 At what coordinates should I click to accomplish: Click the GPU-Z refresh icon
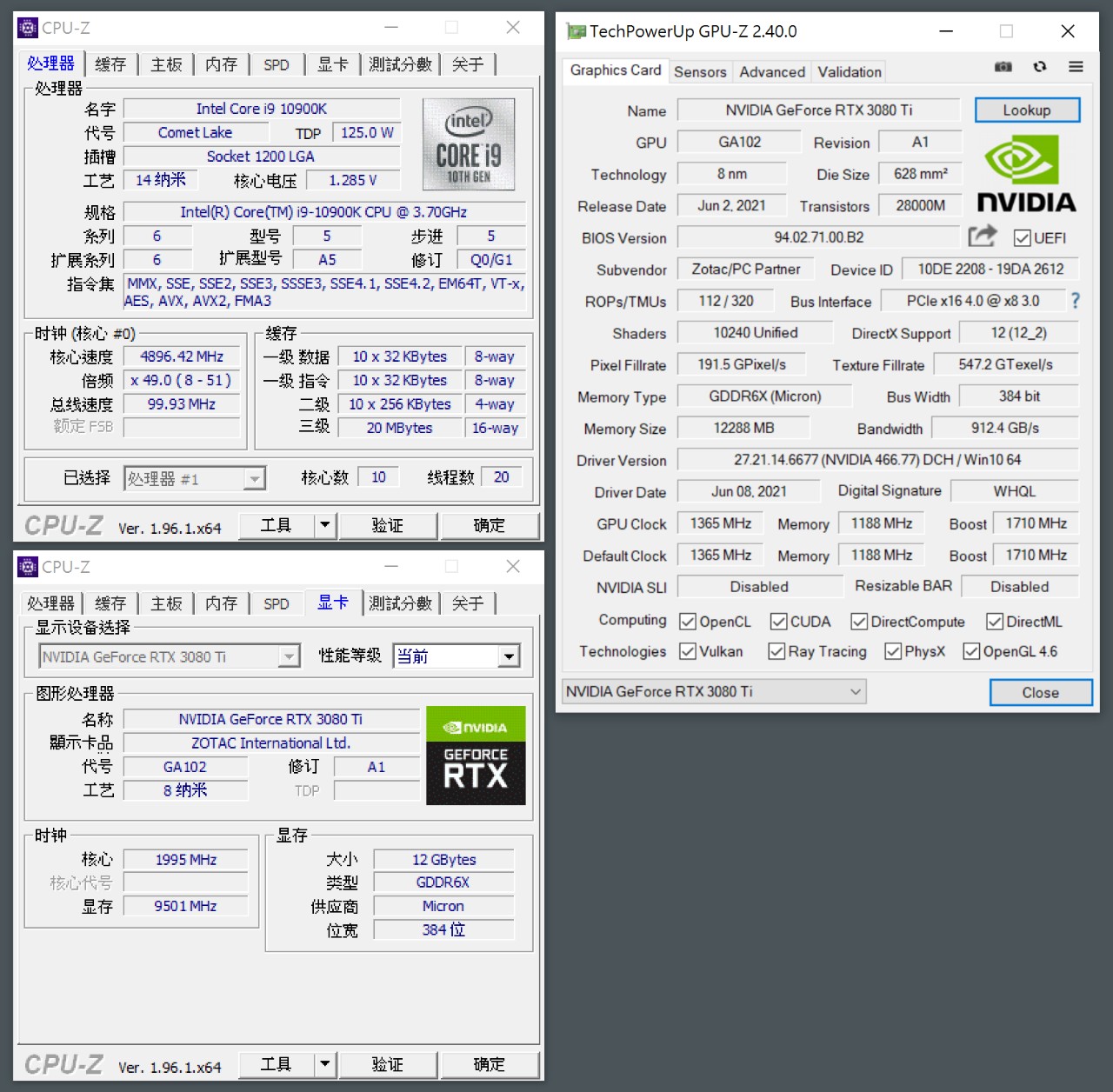point(1040,67)
